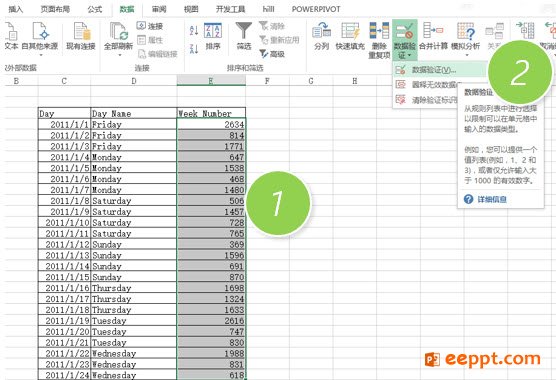This screenshot has width=556, height=380.
Task: Open the Sort (排序) dialog icon
Action: point(213,31)
